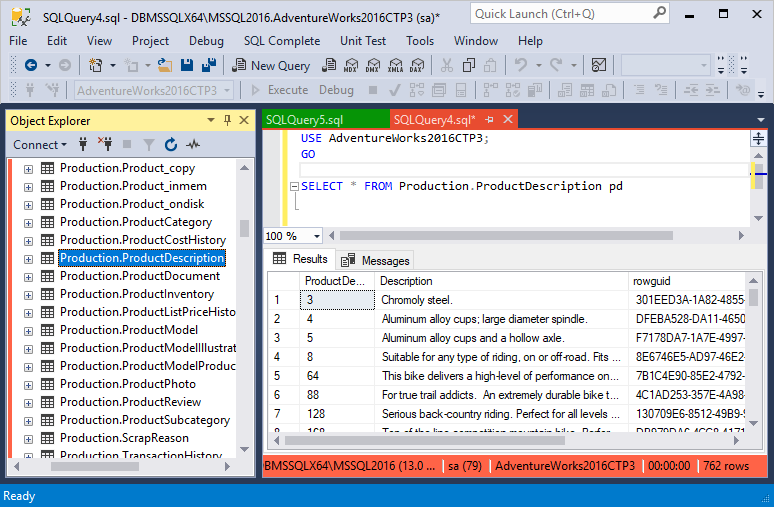This screenshot has height=507, width=774.
Task: Click the stop query square icon
Action: (x=373, y=90)
